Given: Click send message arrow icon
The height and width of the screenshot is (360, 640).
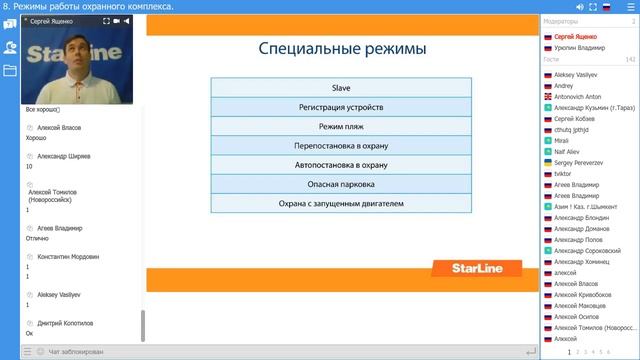Looking at the screenshot, I should click(x=531, y=351).
